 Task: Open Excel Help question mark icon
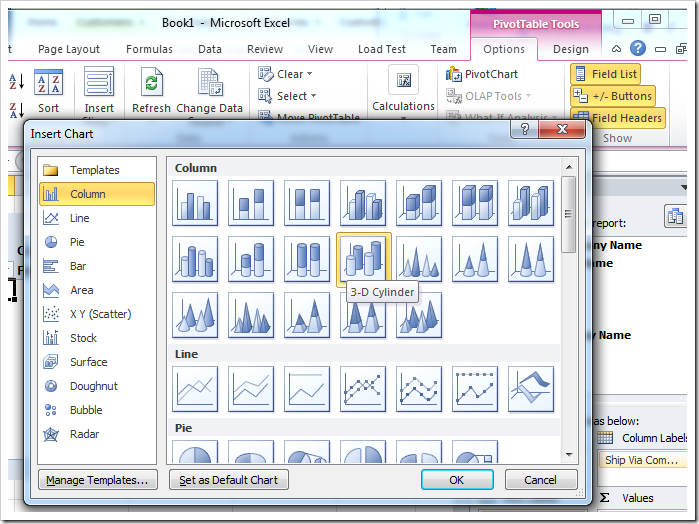tap(638, 48)
